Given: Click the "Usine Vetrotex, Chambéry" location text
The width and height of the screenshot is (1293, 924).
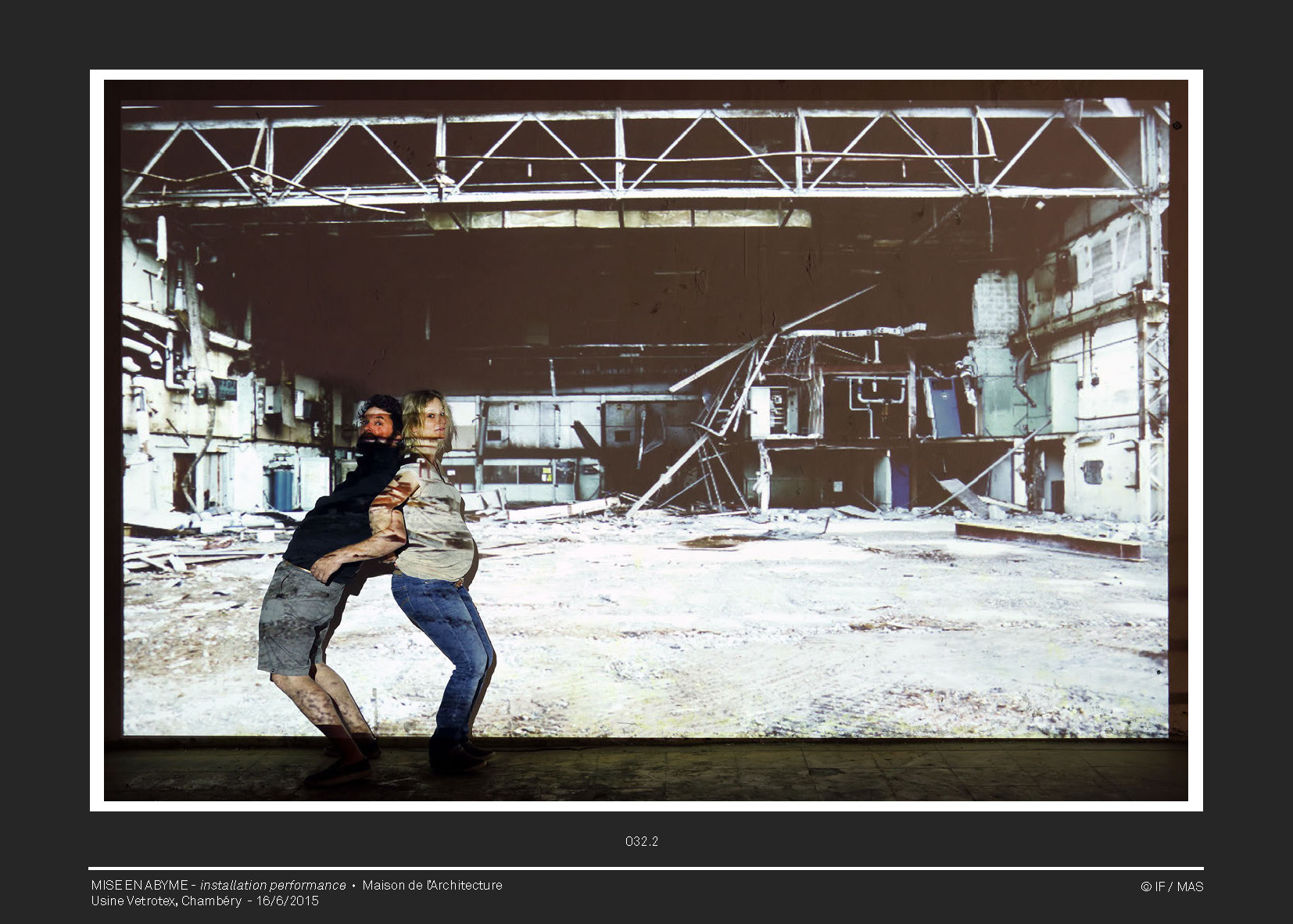Looking at the screenshot, I should (x=166, y=901).
